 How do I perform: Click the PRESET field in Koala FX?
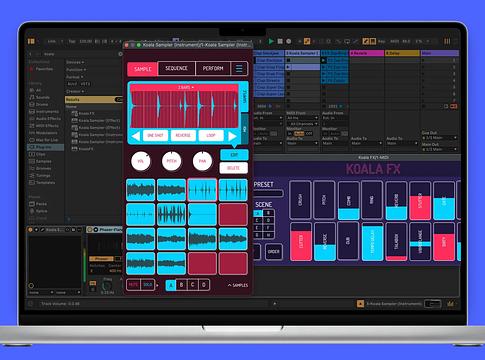pyautogui.click(x=268, y=193)
